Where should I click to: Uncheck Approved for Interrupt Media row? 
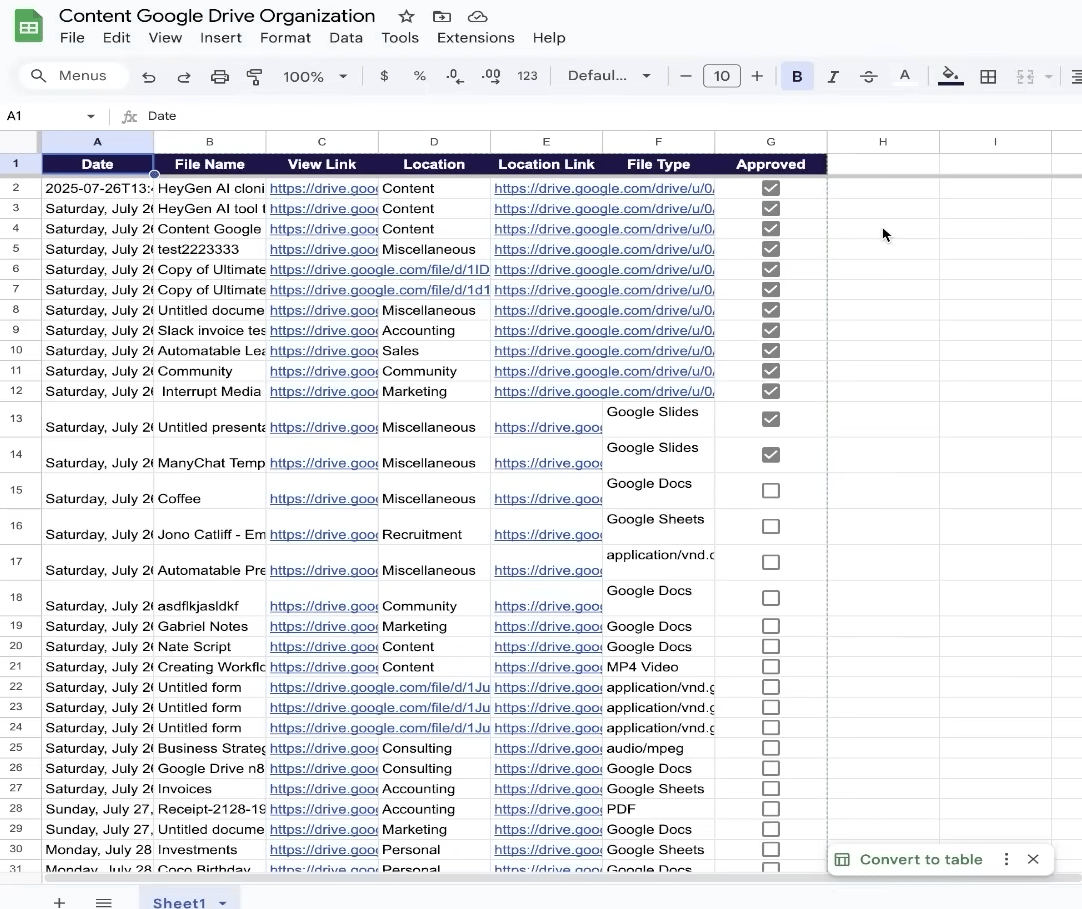(771, 391)
